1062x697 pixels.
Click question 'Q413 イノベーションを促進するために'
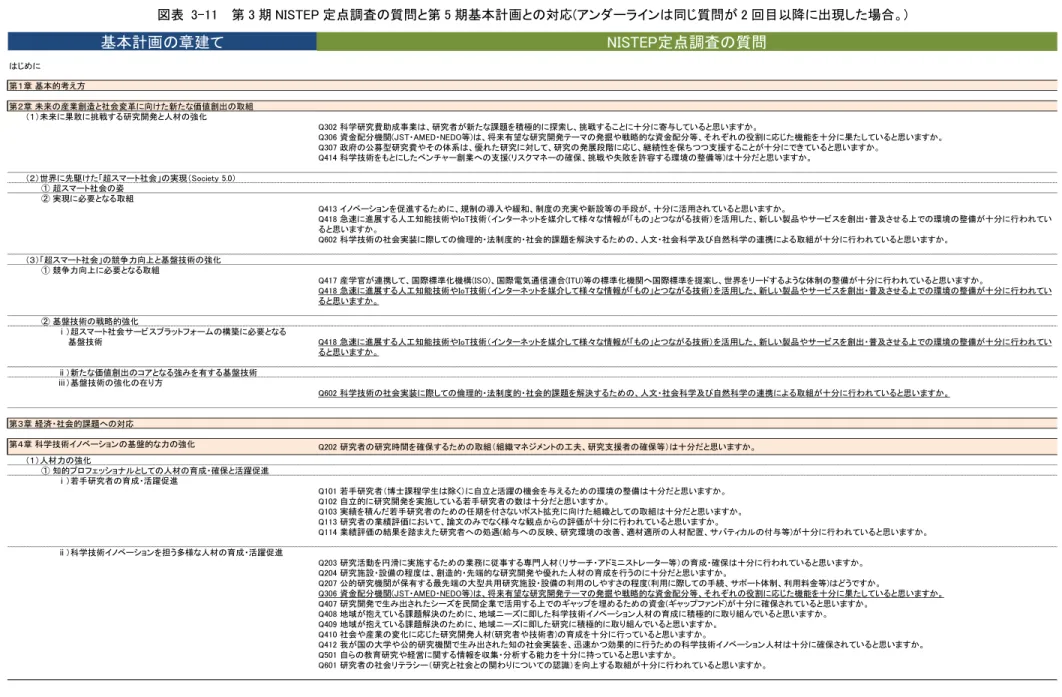click(x=553, y=209)
